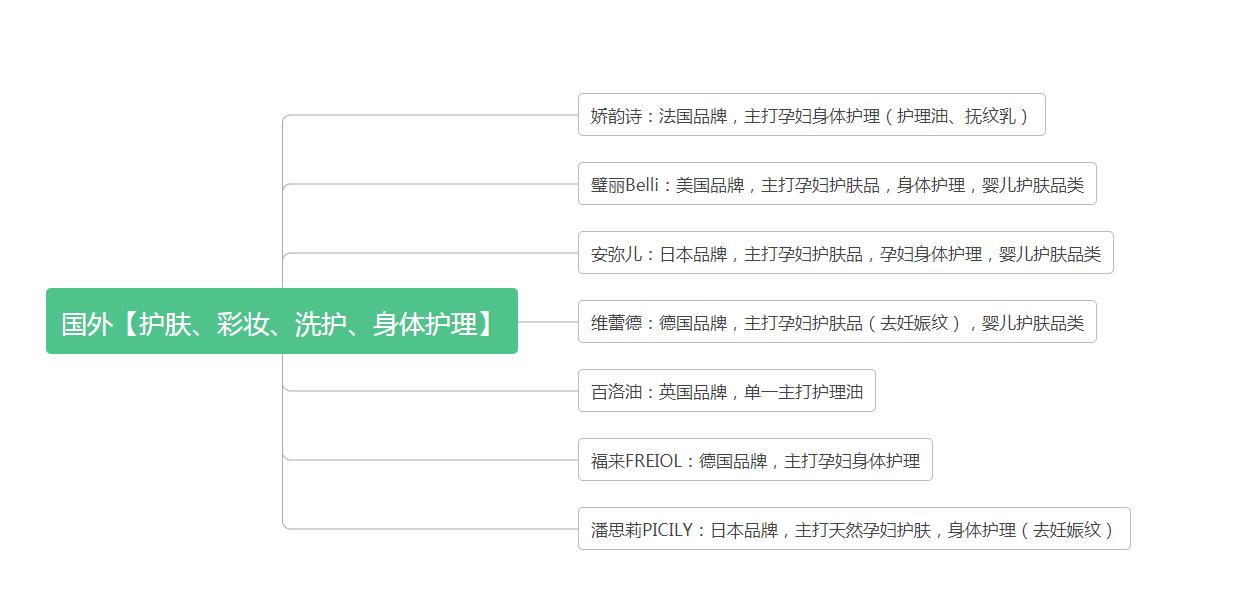Click the 百洛油 British brand node

(x=727, y=390)
